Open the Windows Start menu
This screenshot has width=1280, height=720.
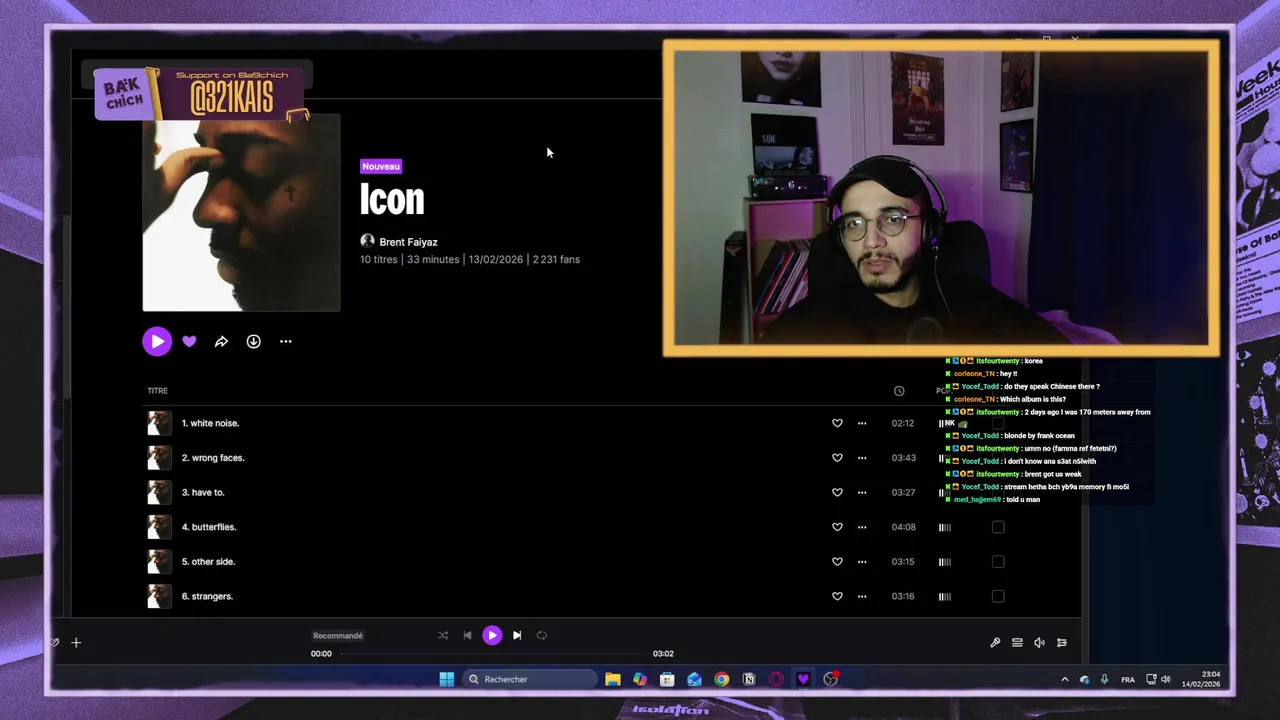[x=446, y=679]
